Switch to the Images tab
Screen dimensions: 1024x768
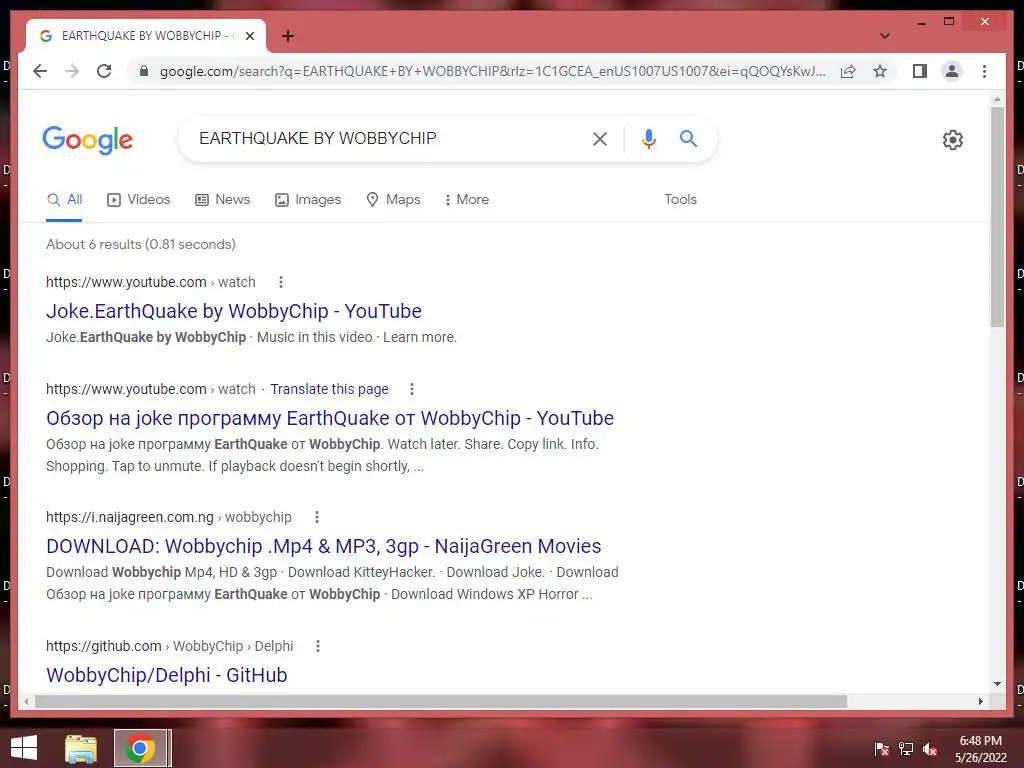[308, 200]
